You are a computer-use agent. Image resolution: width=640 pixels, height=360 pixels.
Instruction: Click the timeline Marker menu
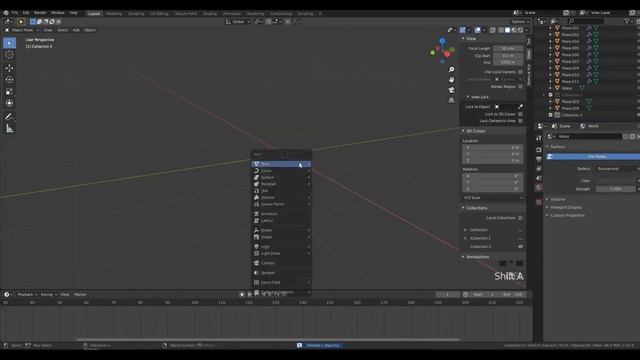coord(80,294)
